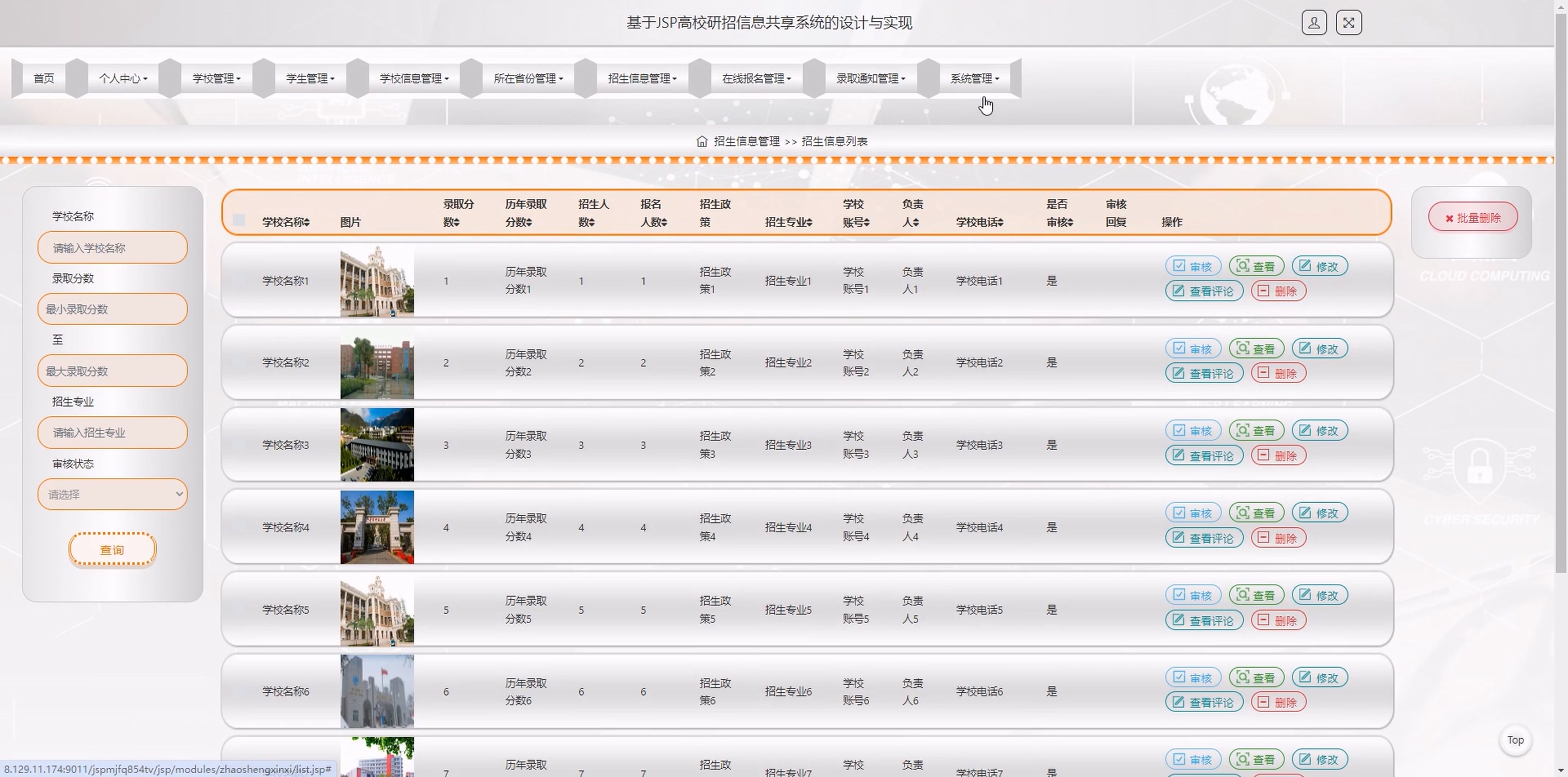1568x777 pixels.
Task: Click the 最大录取分数 input field
Action: click(112, 370)
